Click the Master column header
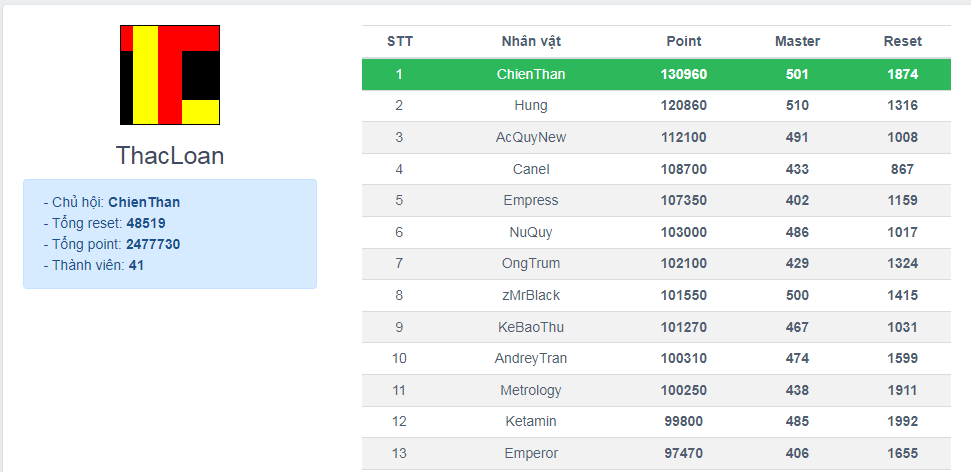The image size is (971, 472). 797,41
